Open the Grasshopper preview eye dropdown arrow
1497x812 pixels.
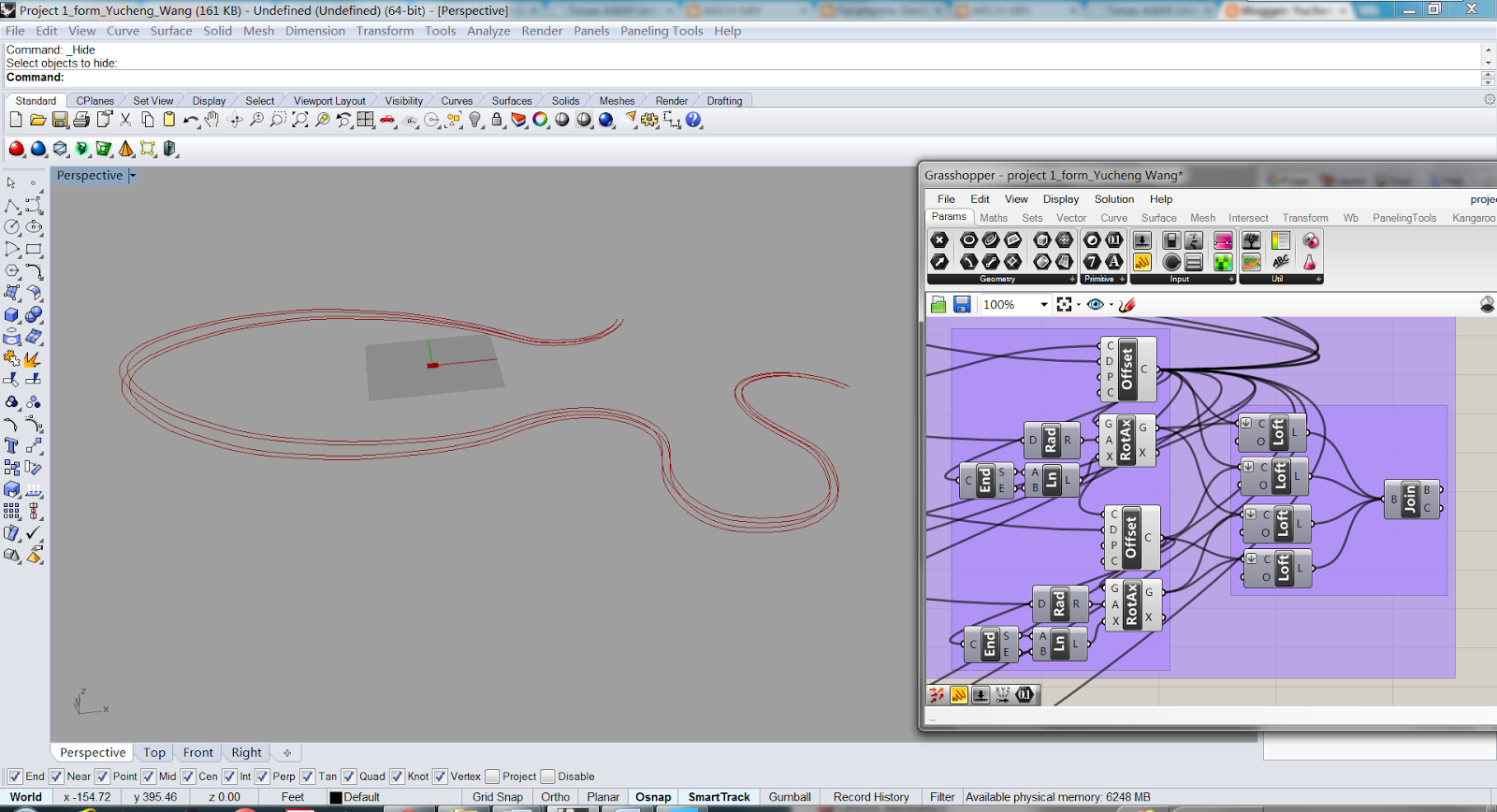click(1111, 305)
